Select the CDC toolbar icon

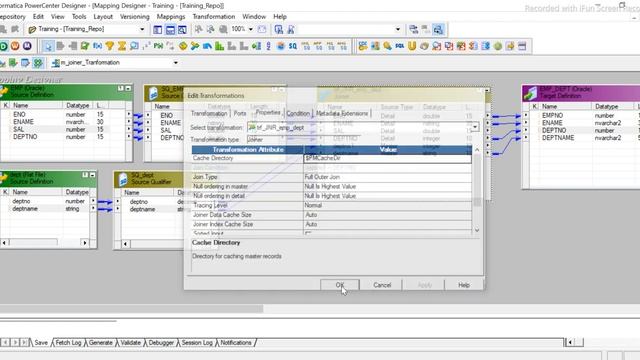362,46
